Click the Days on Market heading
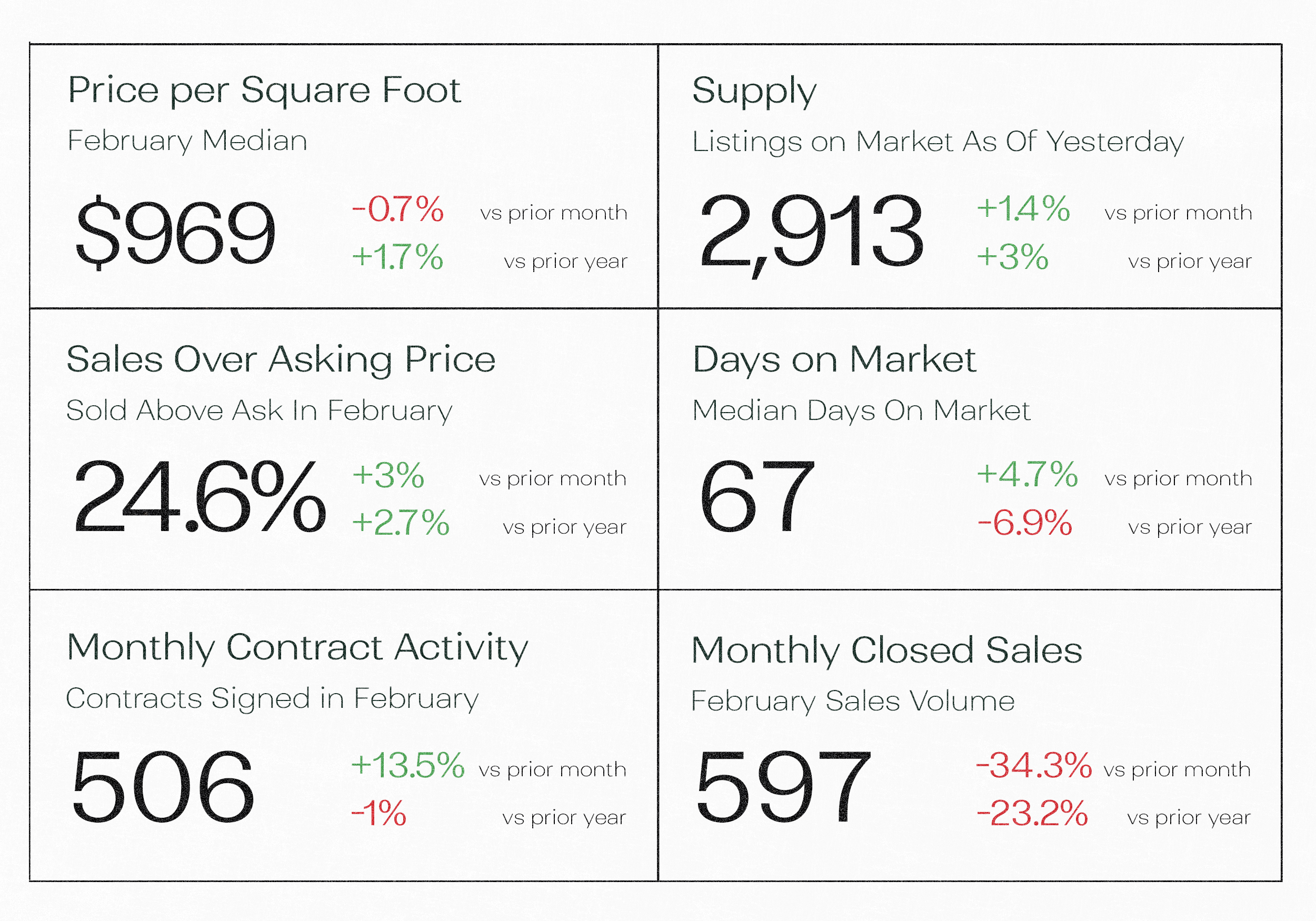This screenshot has width=1316, height=921. pos(834,360)
